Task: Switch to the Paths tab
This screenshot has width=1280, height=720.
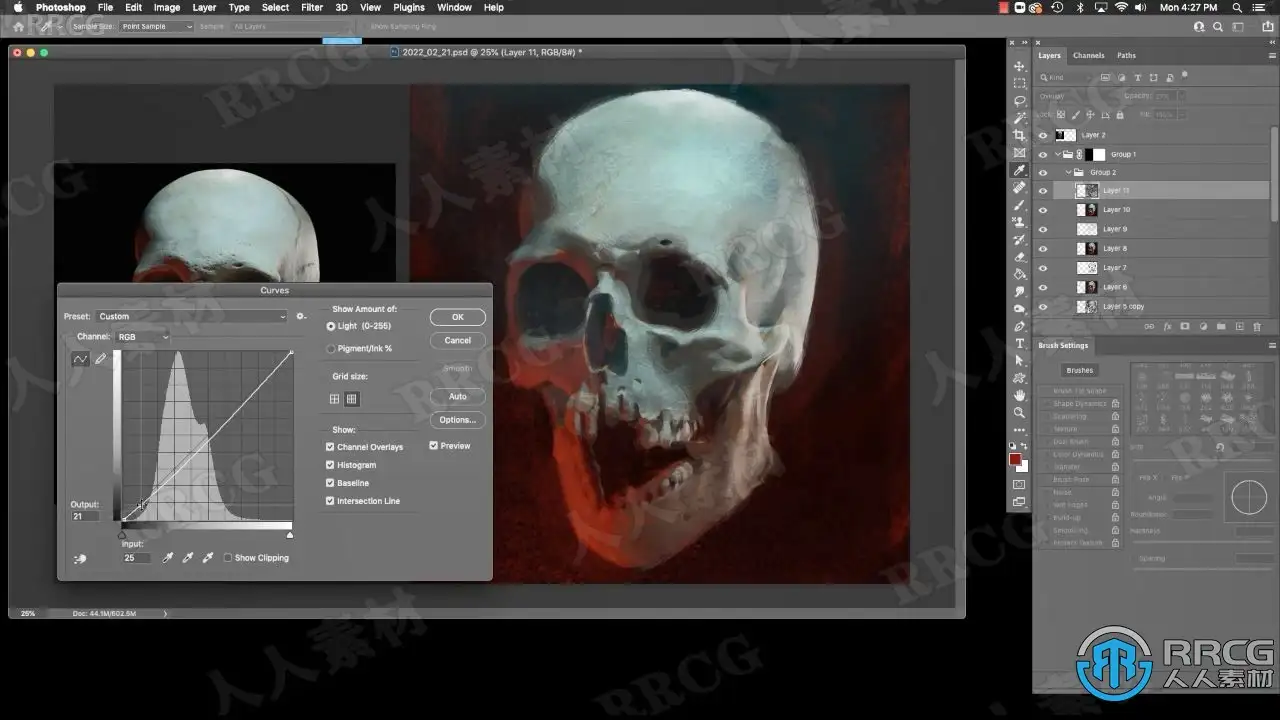Action: coord(1126,56)
